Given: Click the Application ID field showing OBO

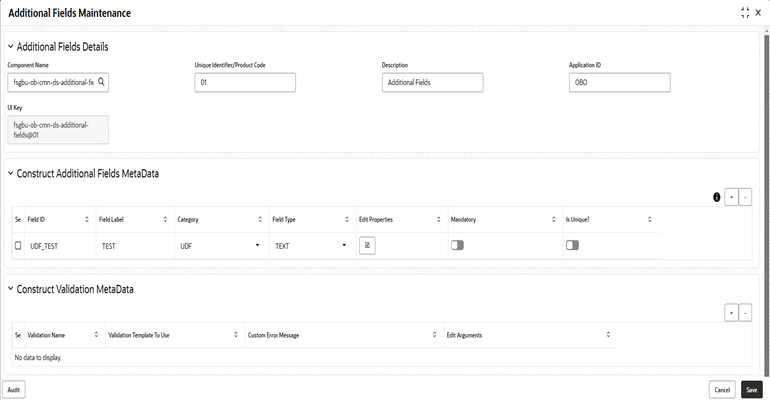Looking at the screenshot, I should pos(620,82).
